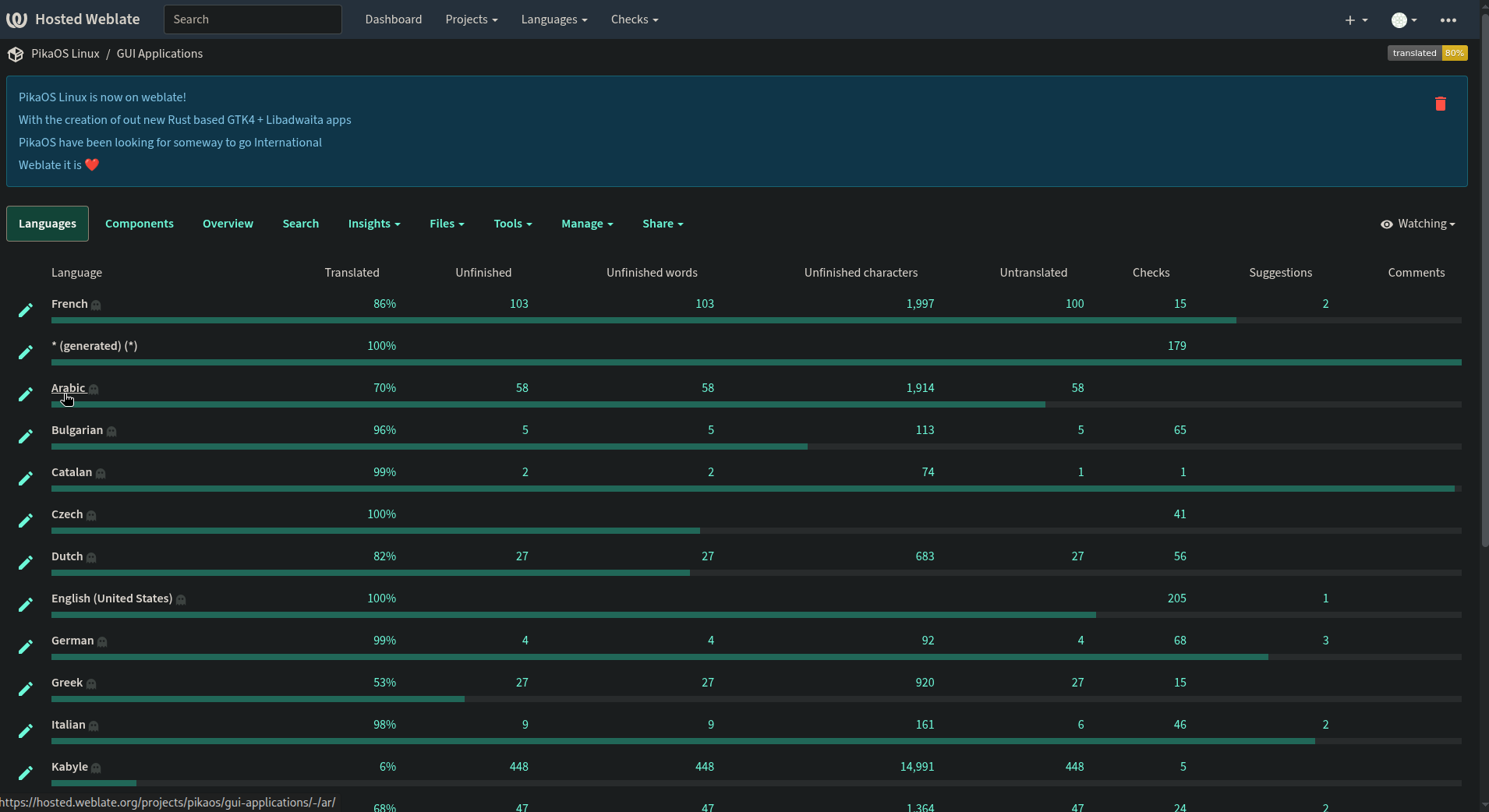Open the Tools dropdown tab
Image resolution: width=1489 pixels, height=812 pixels.
513,224
